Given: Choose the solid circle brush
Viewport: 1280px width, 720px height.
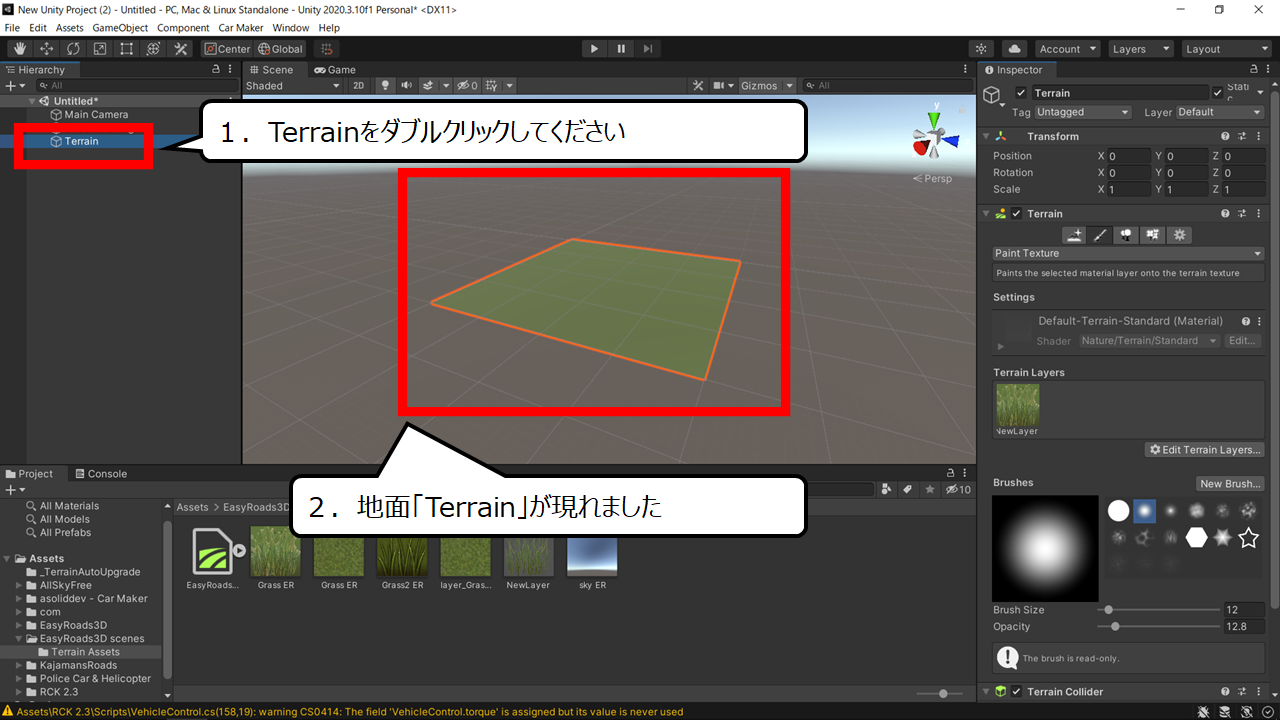Looking at the screenshot, I should pos(1118,511).
